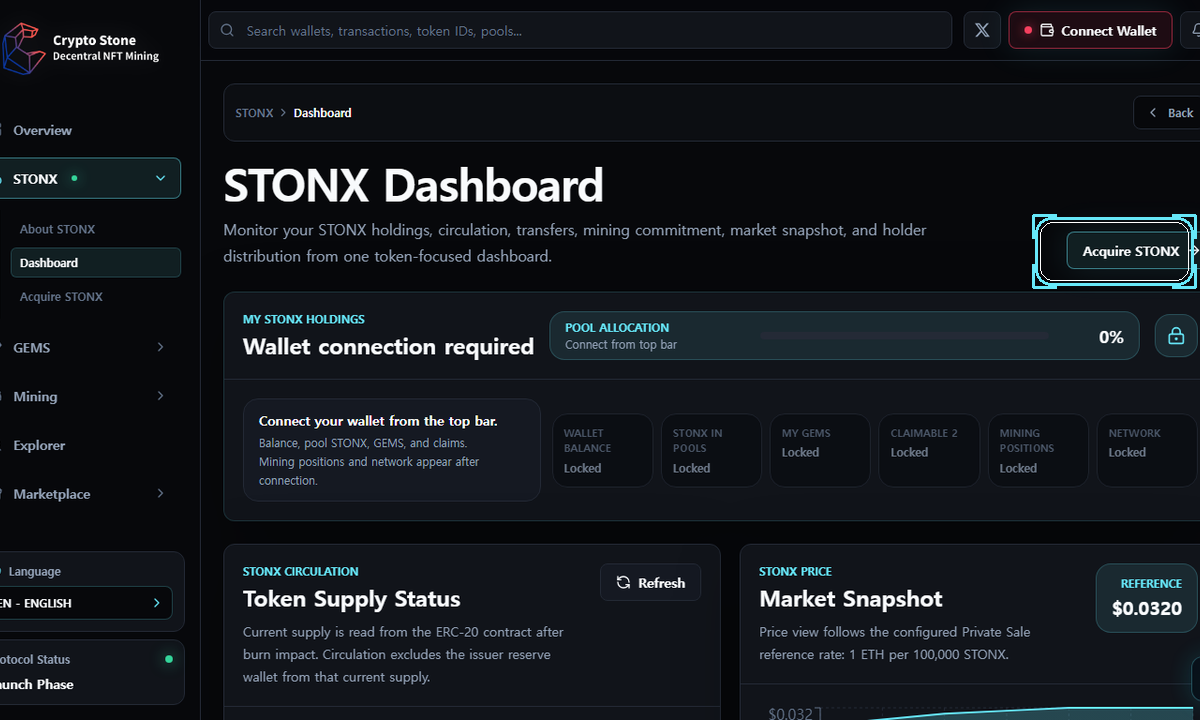Viewport: 1200px width, 720px height.
Task: Click the Network locked card
Action: [x=1147, y=451]
